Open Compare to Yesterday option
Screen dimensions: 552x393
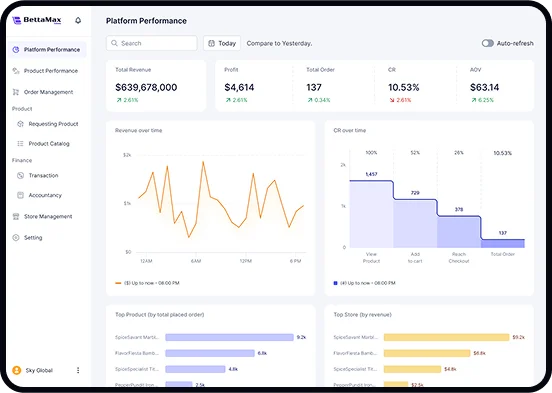tap(279, 43)
